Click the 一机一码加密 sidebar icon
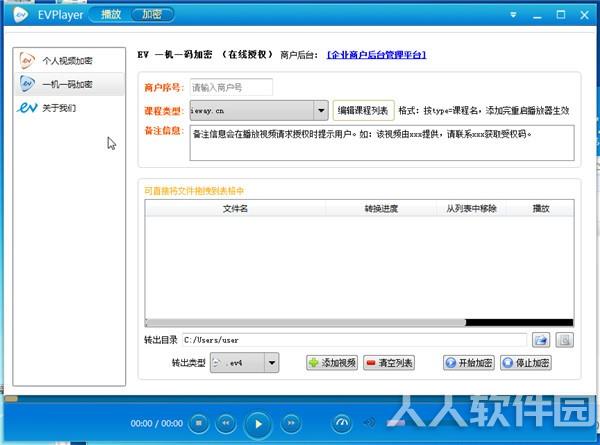 pos(27,84)
